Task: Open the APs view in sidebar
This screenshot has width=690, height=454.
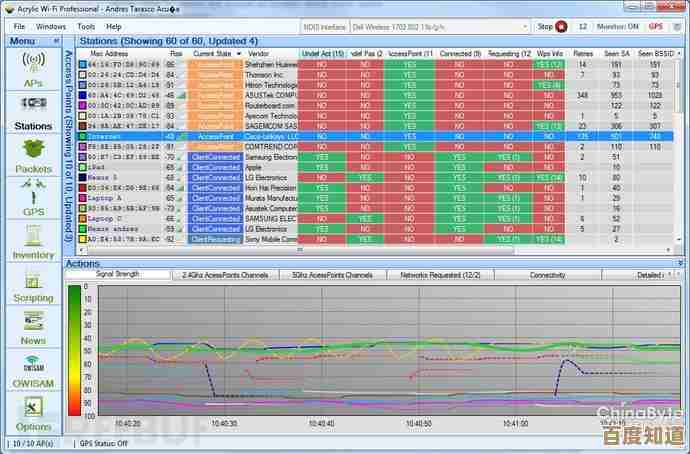Action: [x=32, y=69]
